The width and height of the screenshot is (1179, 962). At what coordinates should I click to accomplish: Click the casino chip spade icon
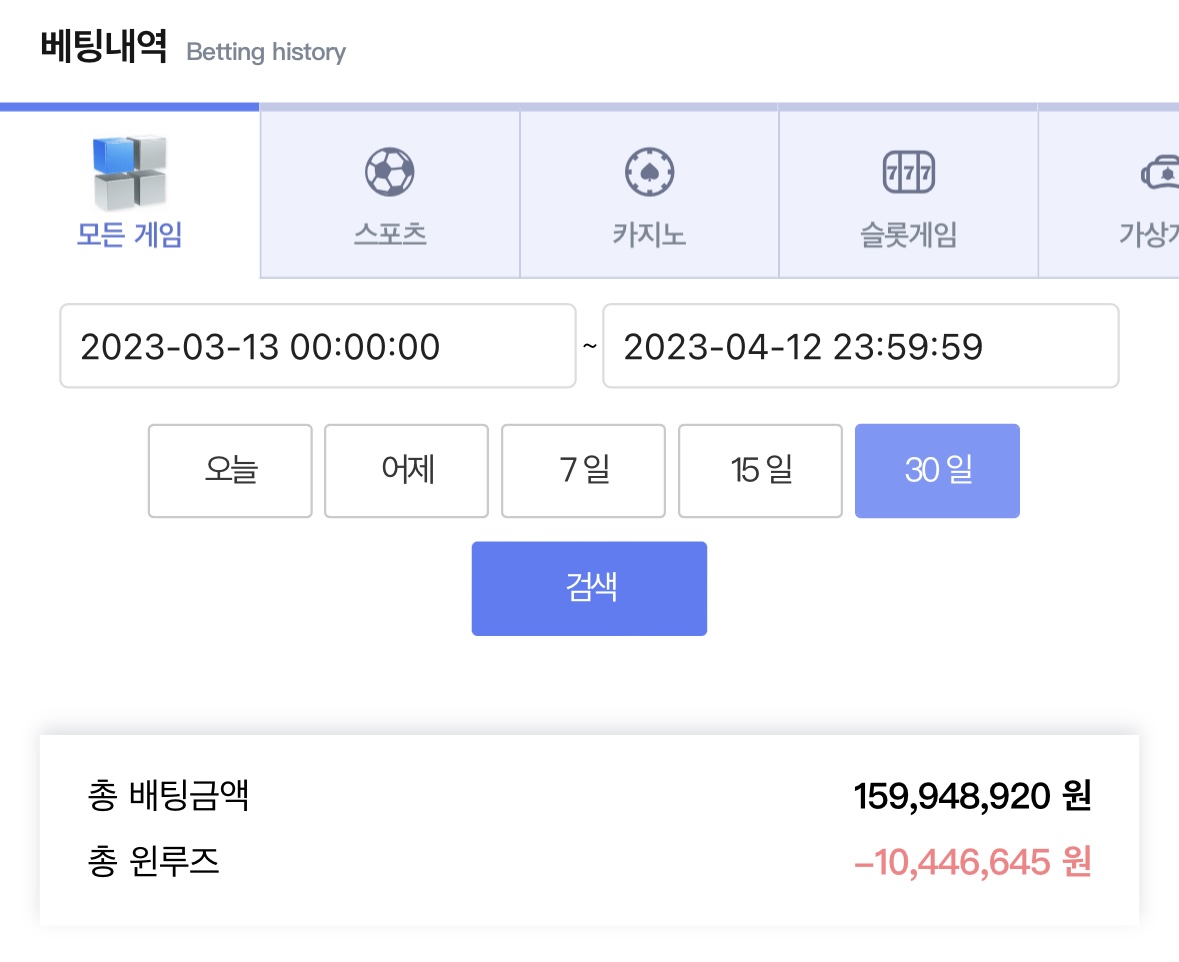(x=650, y=172)
